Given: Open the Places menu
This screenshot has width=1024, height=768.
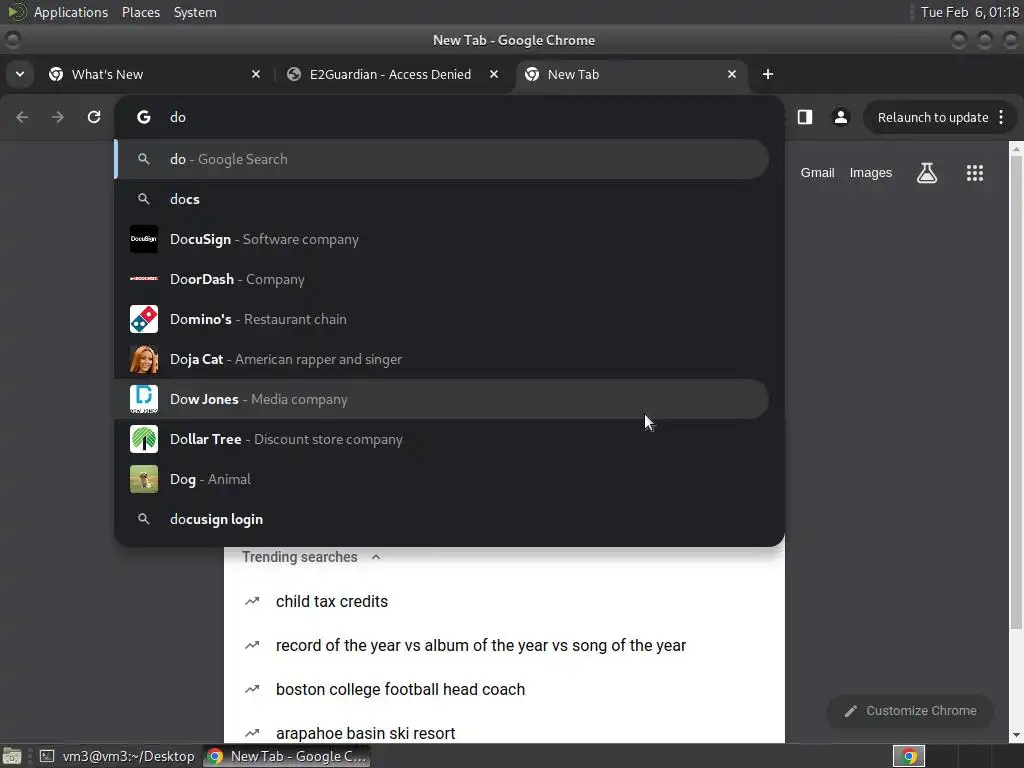Looking at the screenshot, I should pyautogui.click(x=141, y=12).
